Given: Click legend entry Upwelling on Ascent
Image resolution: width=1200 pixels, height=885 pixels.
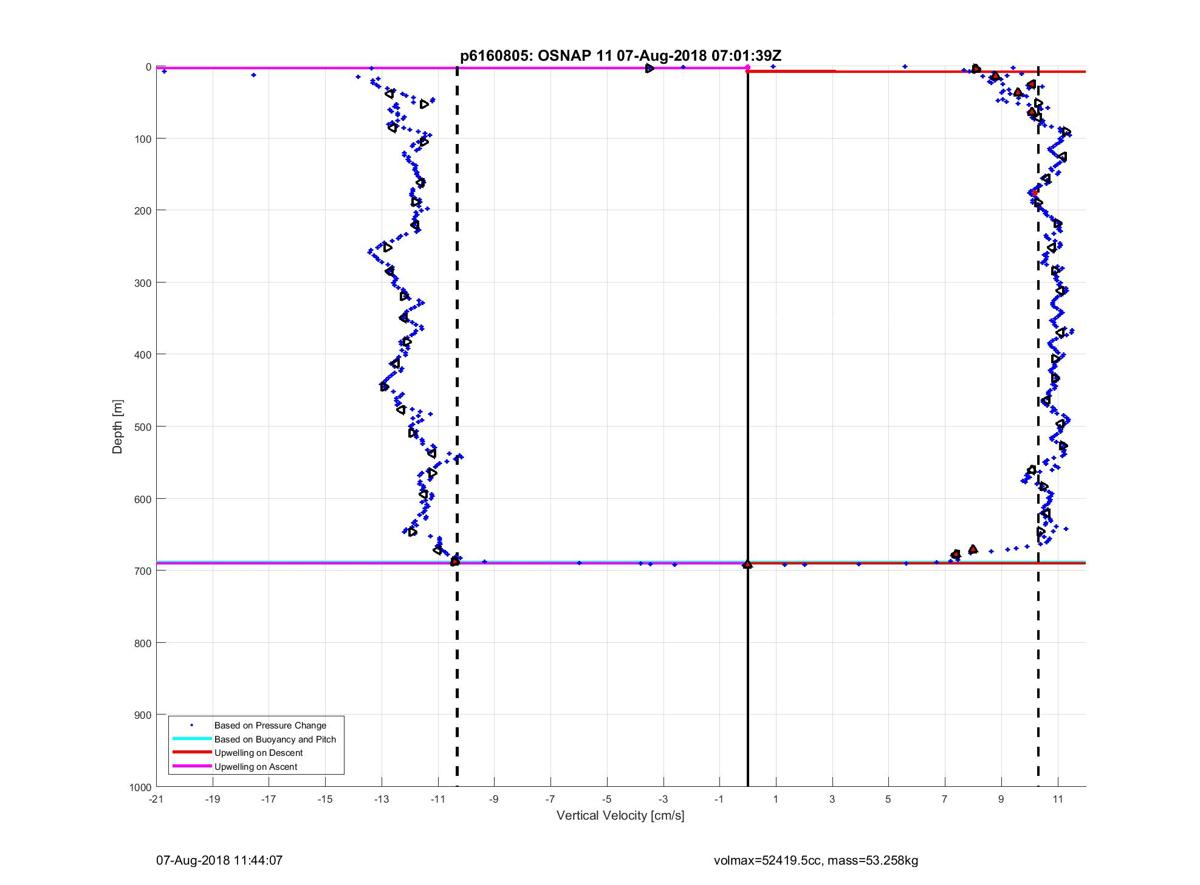Looking at the screenshot, I should tap(256, 767).
